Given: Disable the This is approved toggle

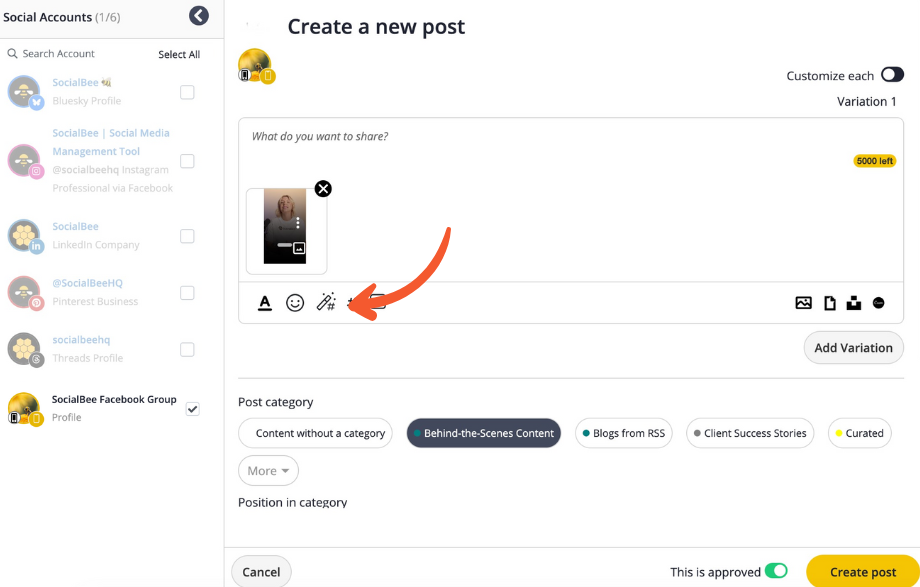Looking at the screenshot, I should coord(776,572).
